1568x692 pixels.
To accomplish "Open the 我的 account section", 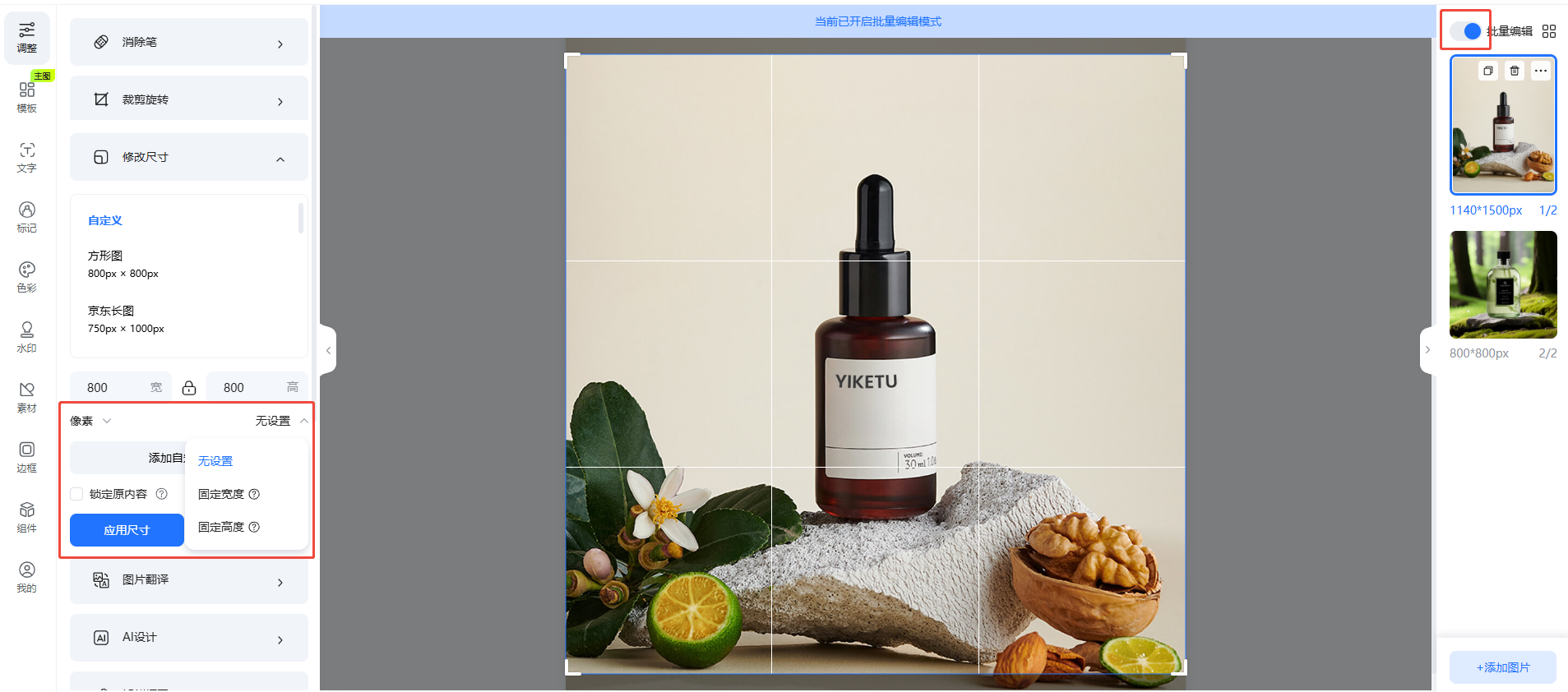I will tap(27, 577).
